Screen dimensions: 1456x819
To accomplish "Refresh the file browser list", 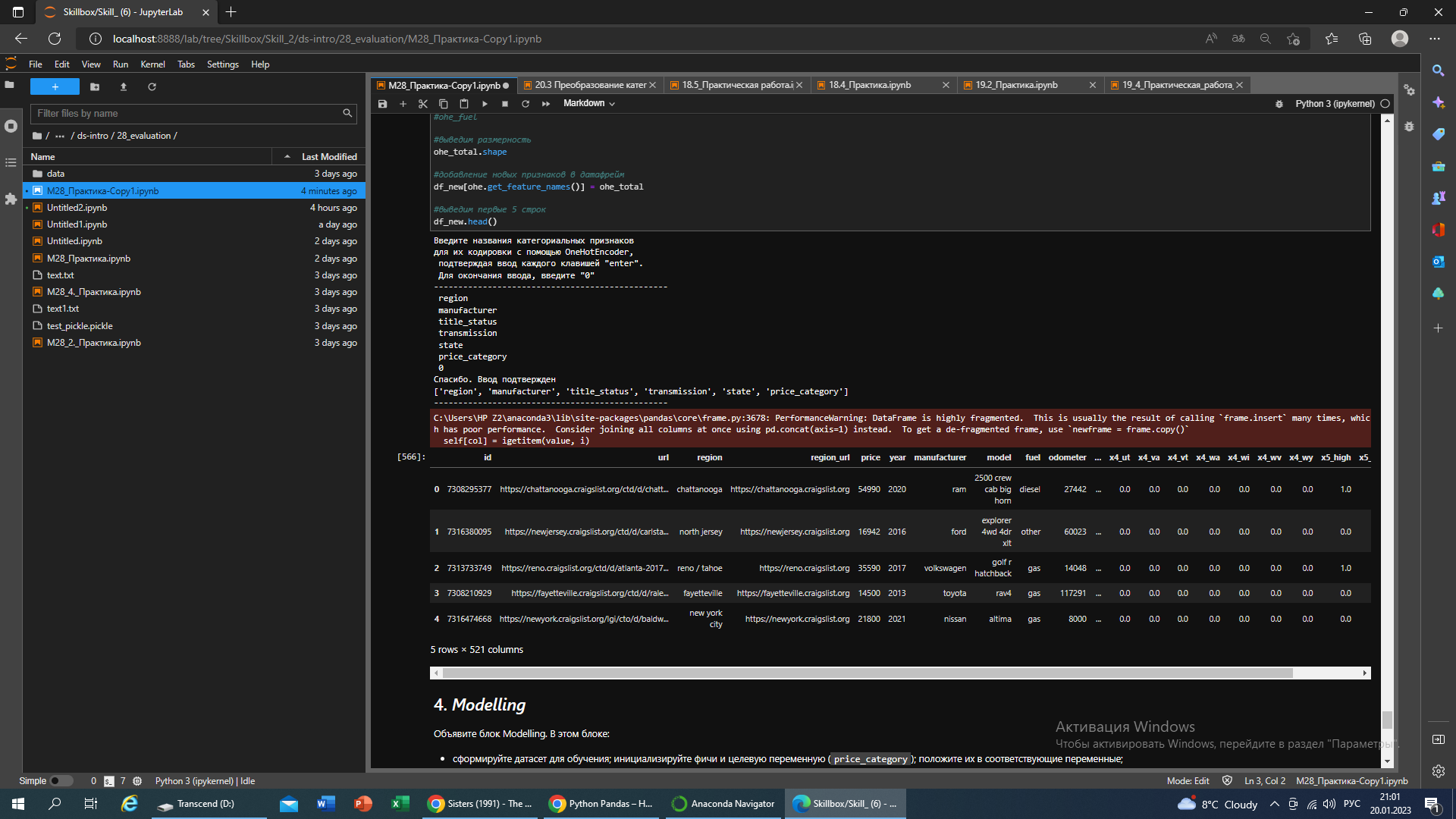I will [152, 86].
